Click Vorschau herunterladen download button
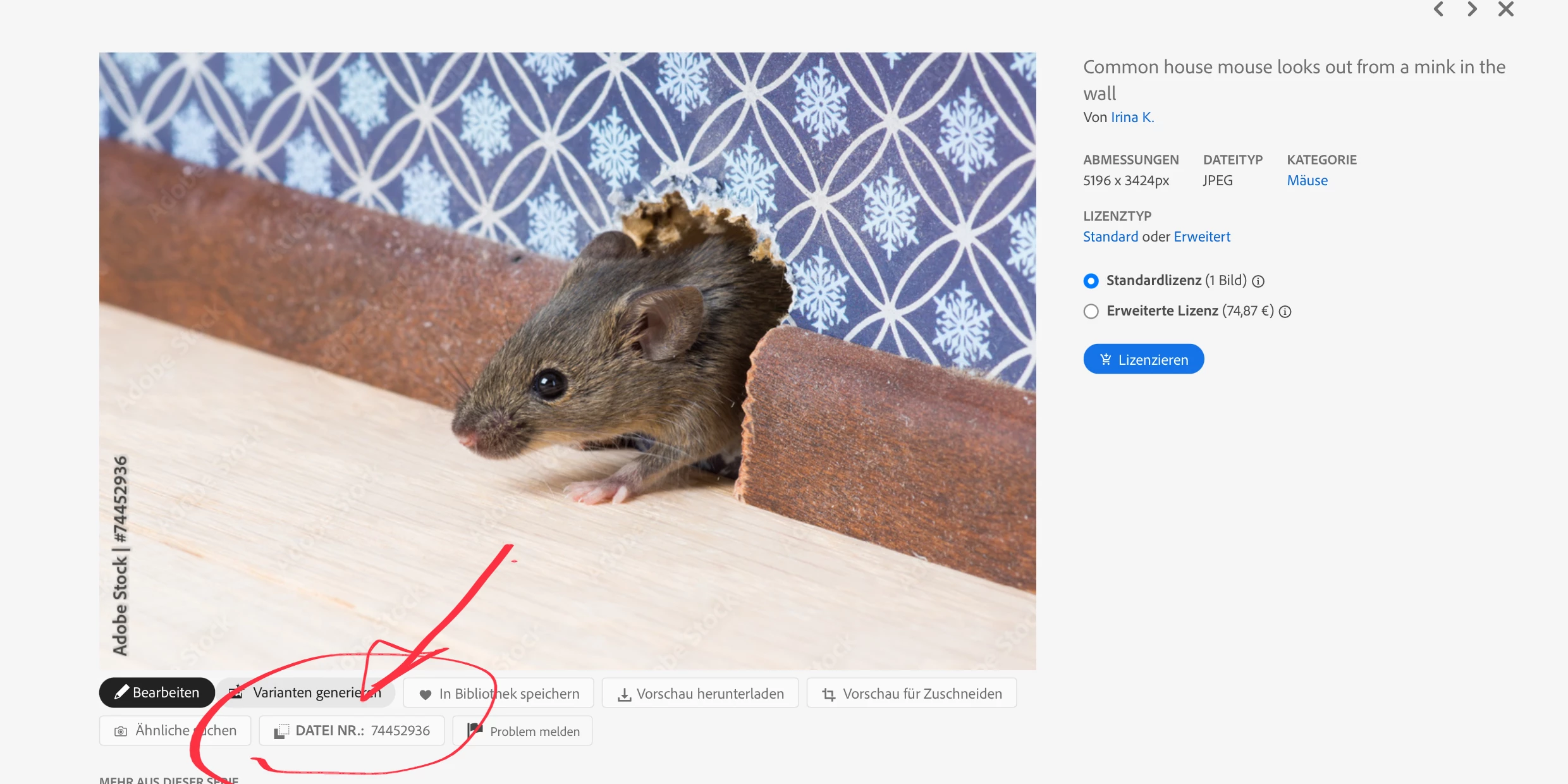This screenshot has height=784, width=1568. tap(700, 694)
